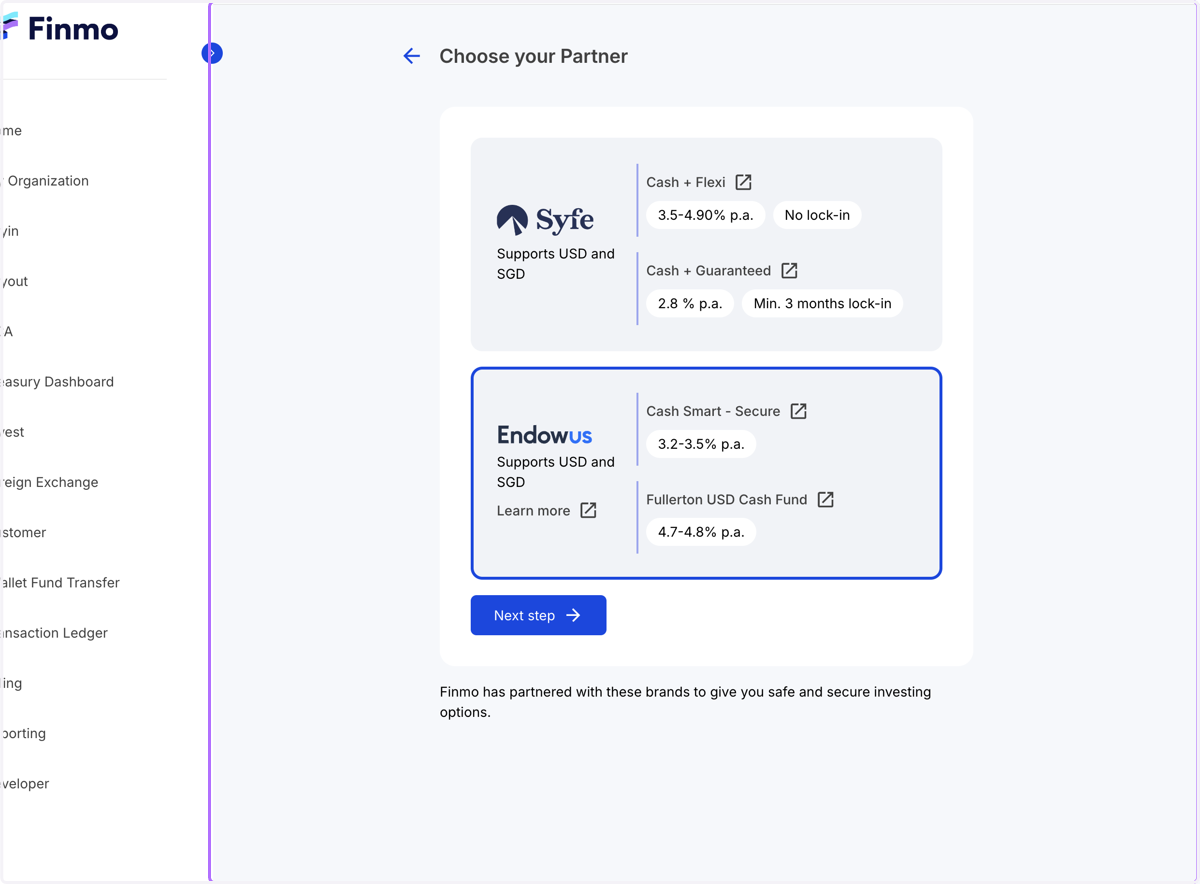Open the Fullerton USD Cash Fund link text

click(x=726, y=499)
